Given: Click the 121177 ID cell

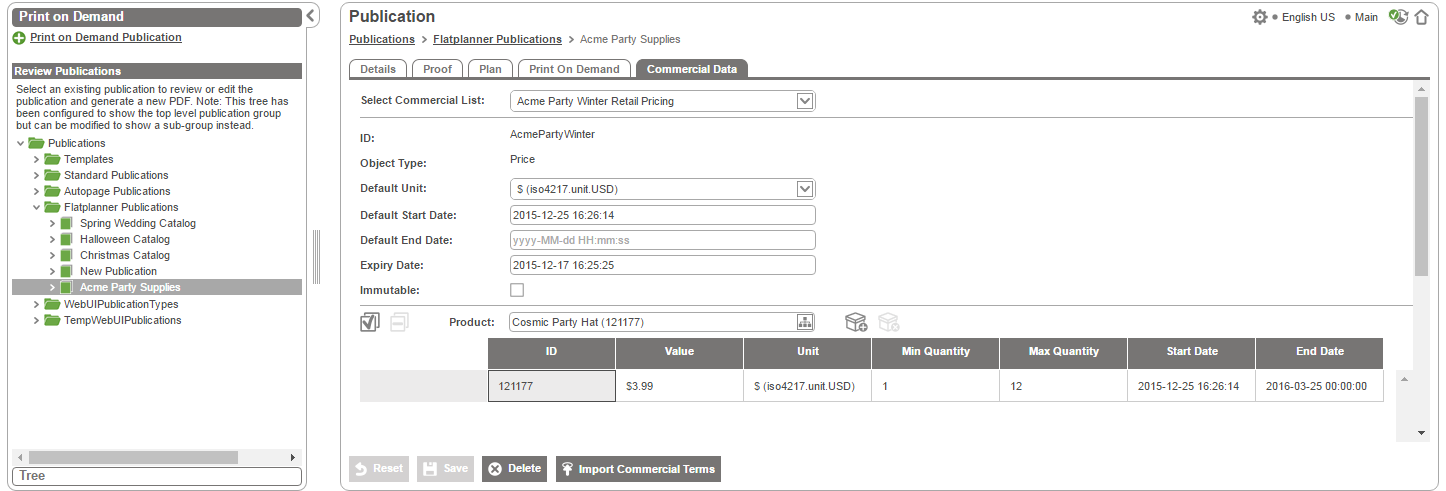Looking at the screenshot, I should tap(552, 386).
